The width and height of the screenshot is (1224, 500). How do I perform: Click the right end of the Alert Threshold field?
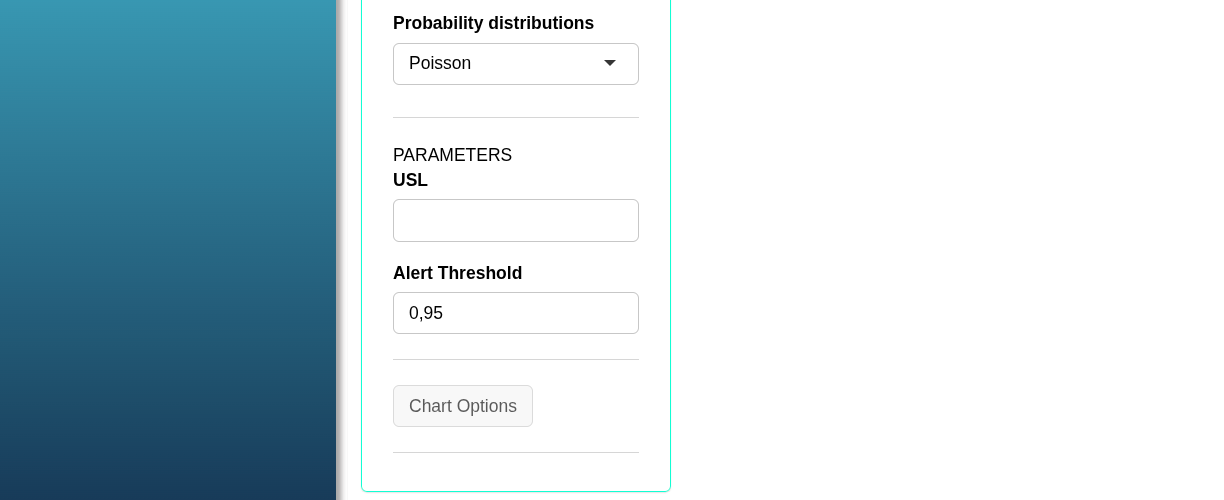tap(625, 313)
